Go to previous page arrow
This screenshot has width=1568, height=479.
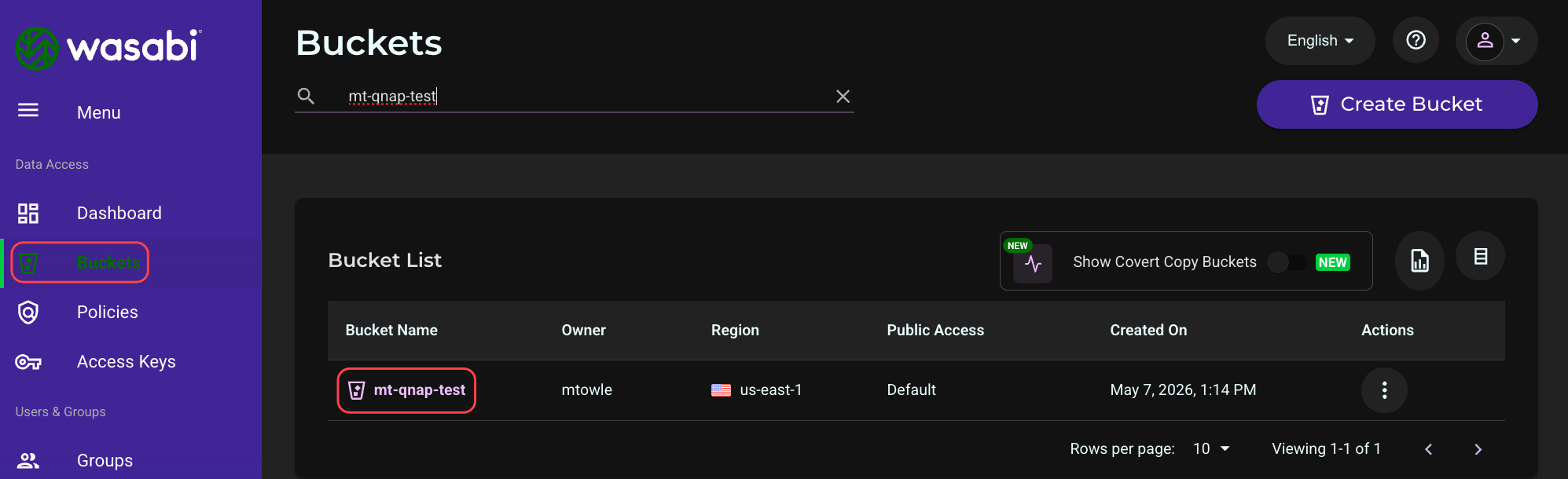coord(1428,449)
